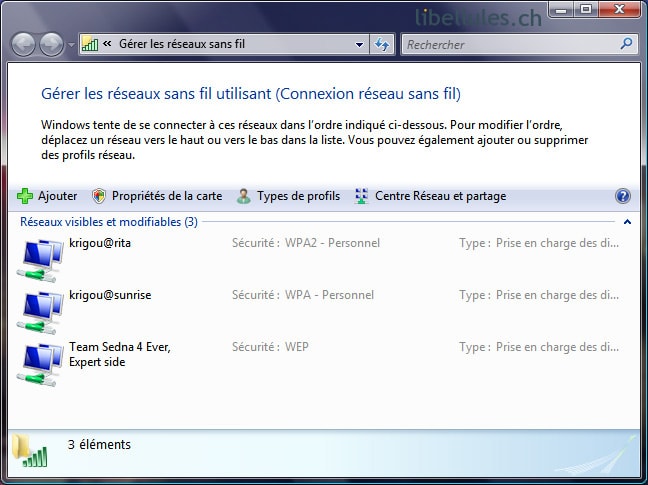Viewport: 648px width, 485px height.
Task: Click the double chevron in address bar
Action: (x=107, y=43)
